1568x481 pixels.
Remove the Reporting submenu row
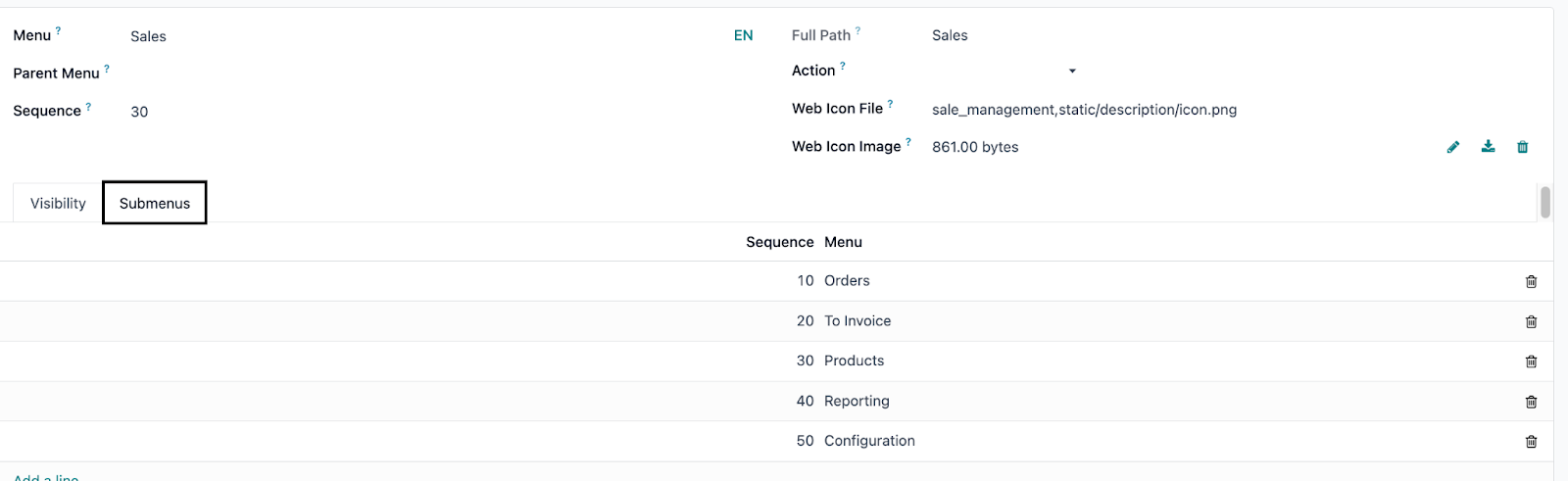(1531, 402)
